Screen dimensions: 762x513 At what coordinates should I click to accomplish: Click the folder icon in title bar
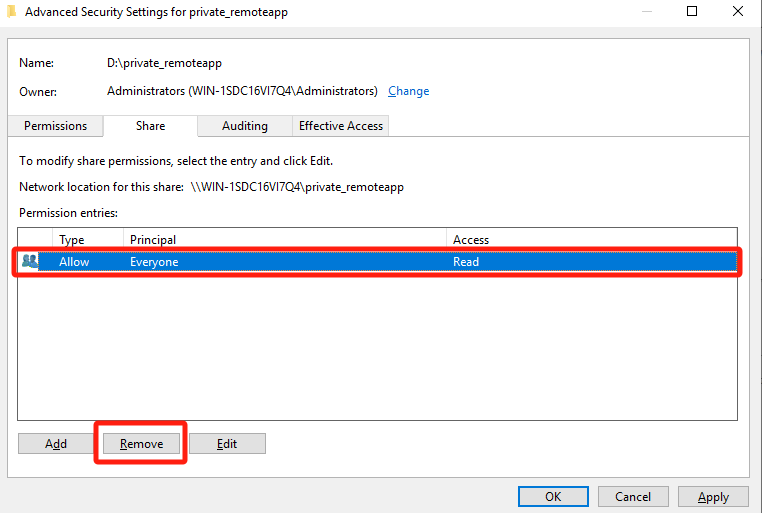pos(11,12)
